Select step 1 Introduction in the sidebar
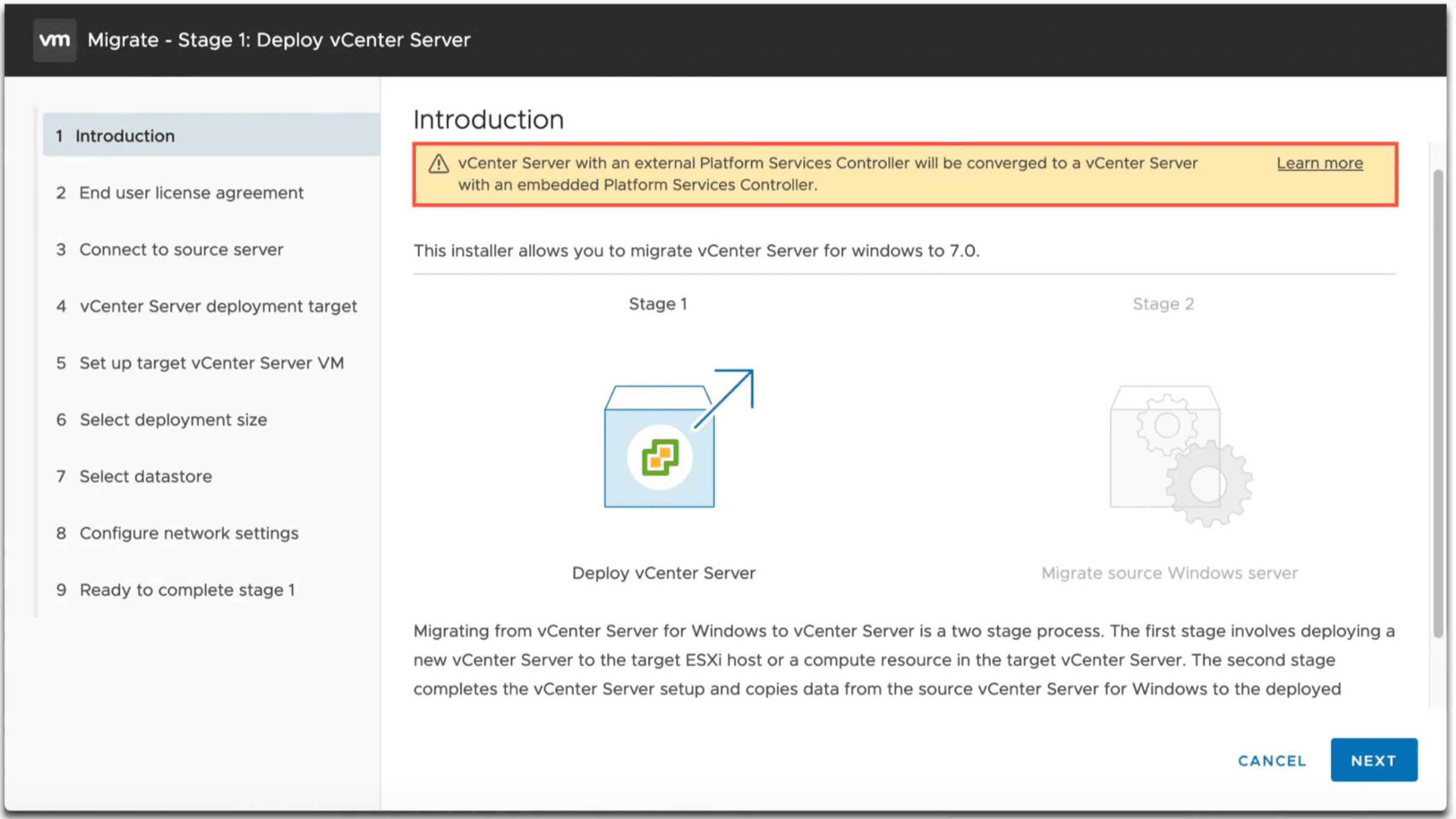Screen dimensions: 1456x819 [125, 135]
